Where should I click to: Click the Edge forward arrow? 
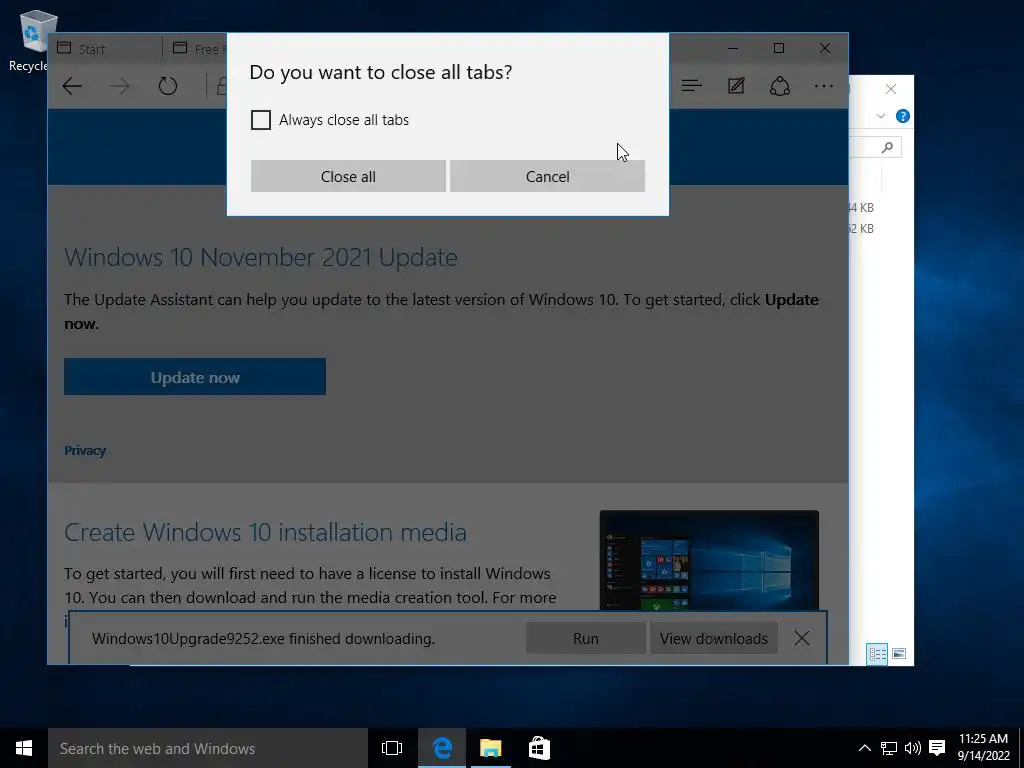(120, 86)
